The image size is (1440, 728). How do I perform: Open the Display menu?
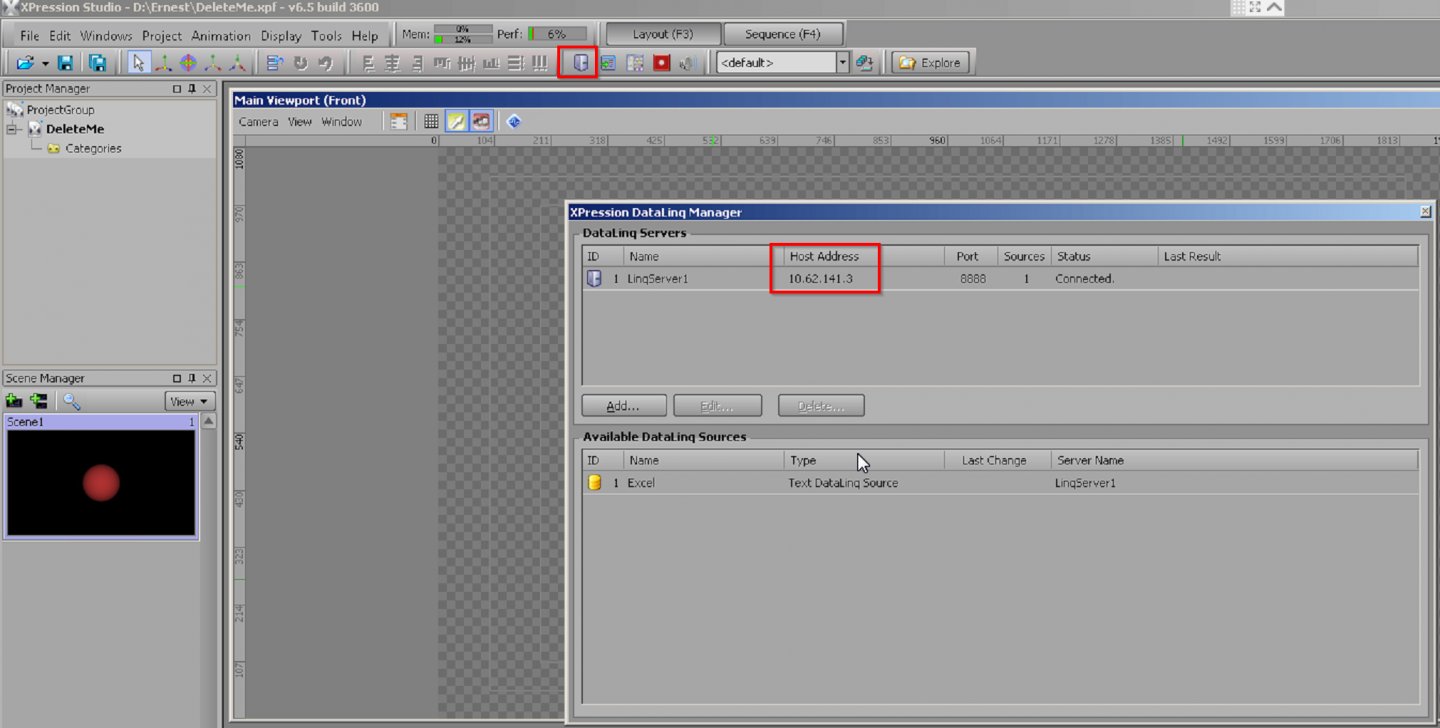coord(281,36)
